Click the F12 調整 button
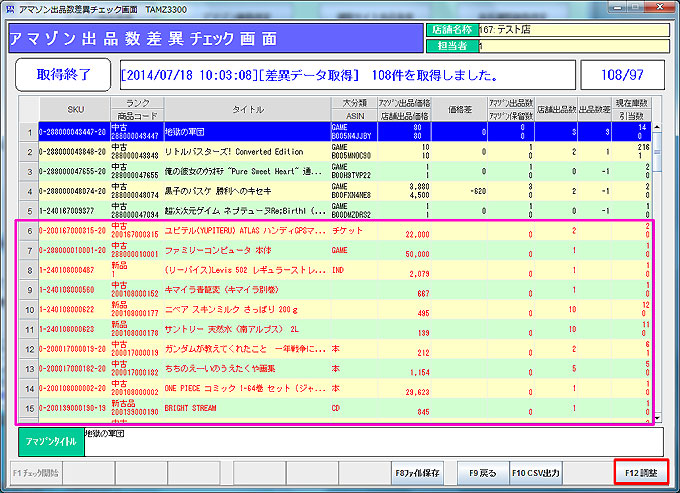 (x=642, y=471)
